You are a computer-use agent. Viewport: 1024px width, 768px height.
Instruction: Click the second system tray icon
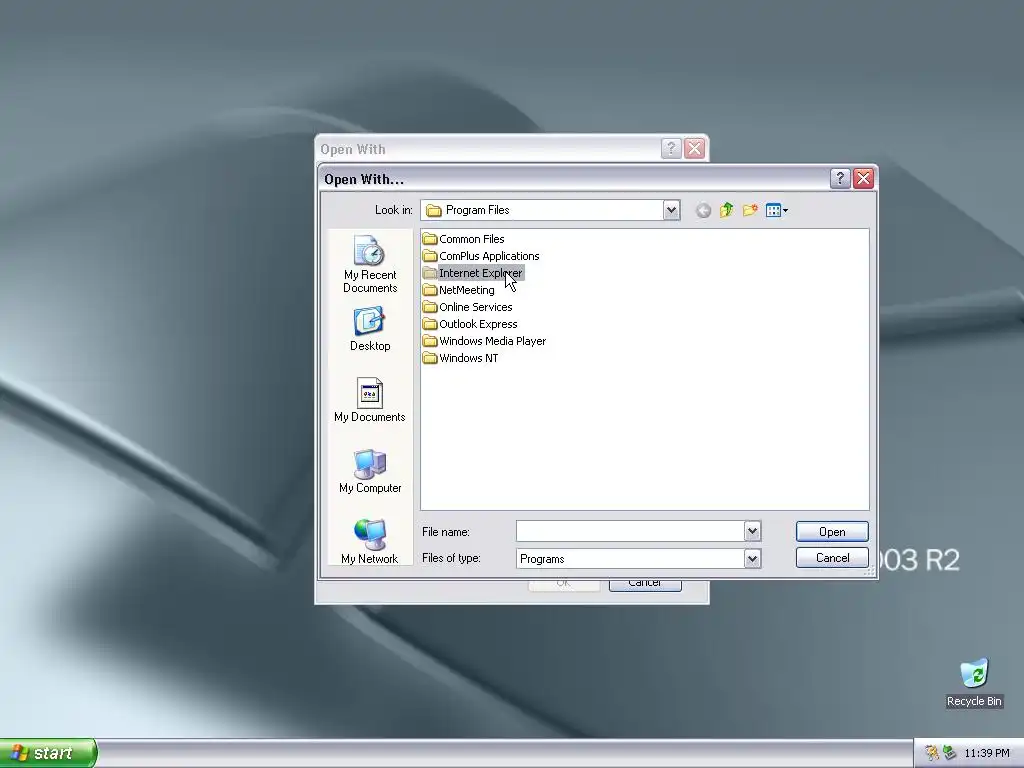[950, 754]
